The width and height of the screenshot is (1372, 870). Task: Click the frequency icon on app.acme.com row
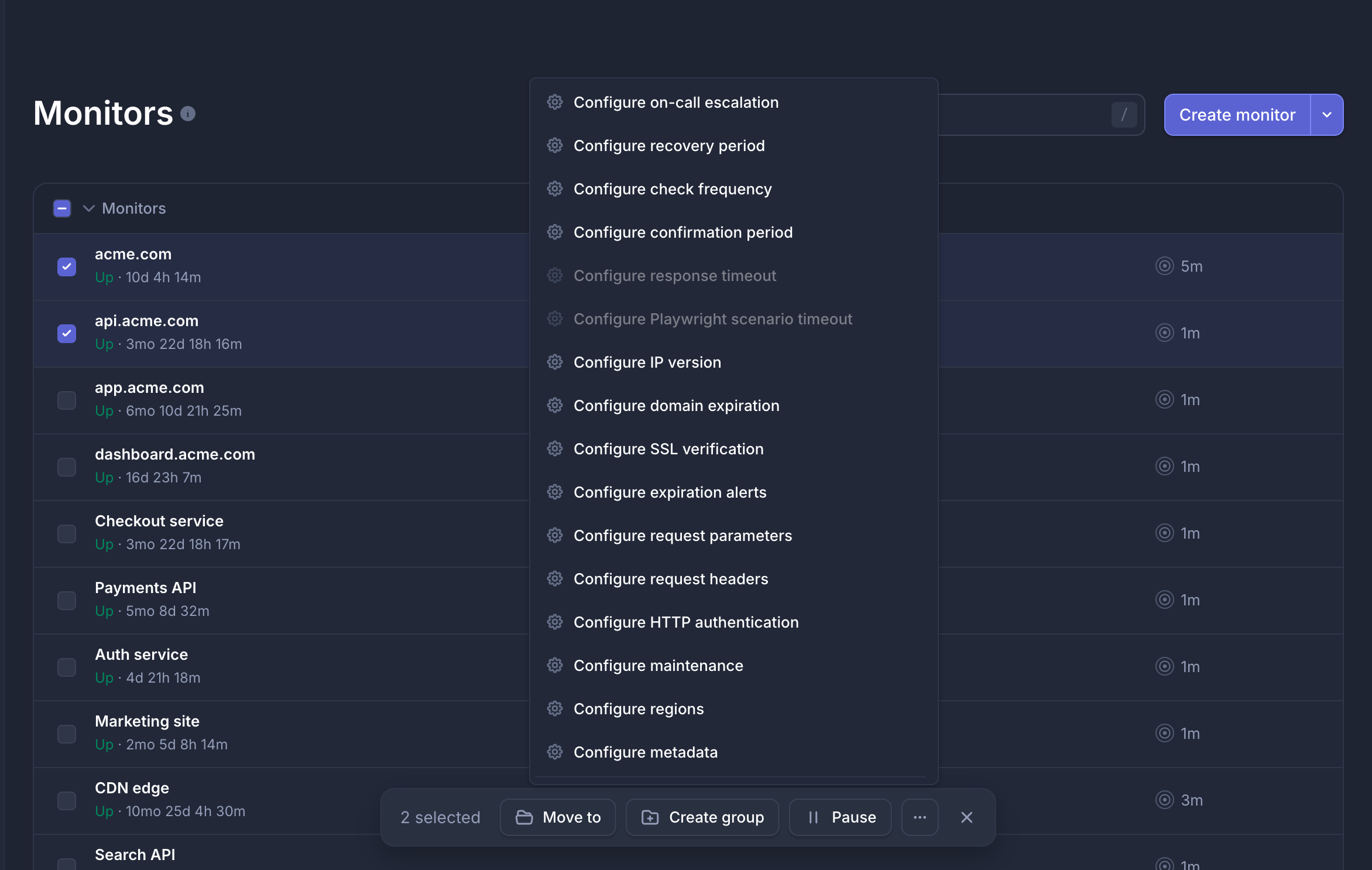[1165, 400]
